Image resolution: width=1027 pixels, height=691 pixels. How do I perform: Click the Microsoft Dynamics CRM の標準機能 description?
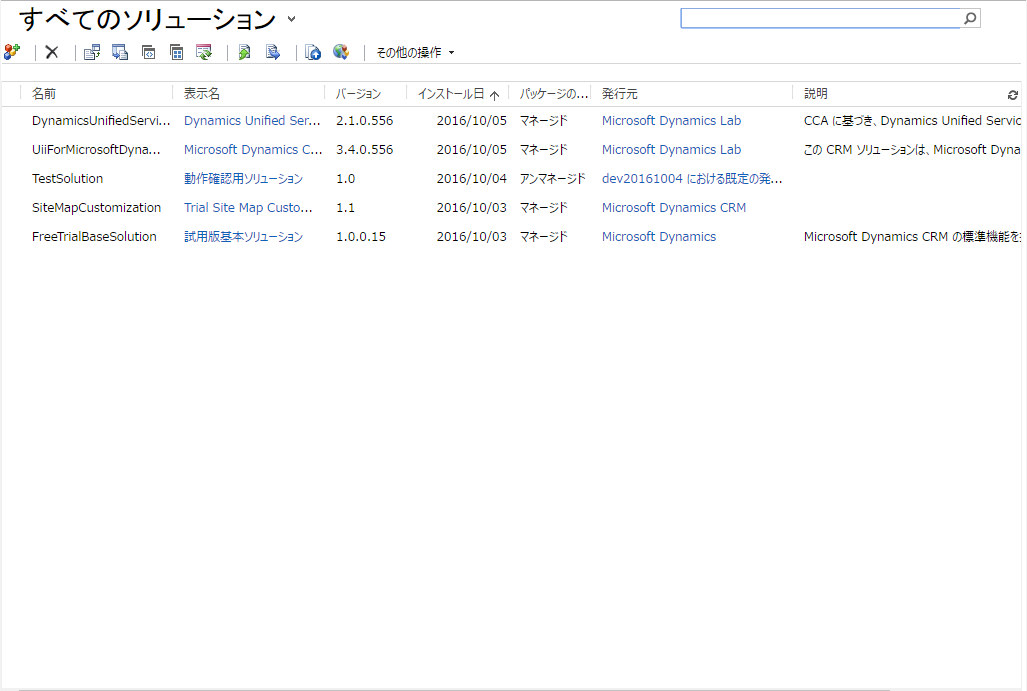[912, 236]
